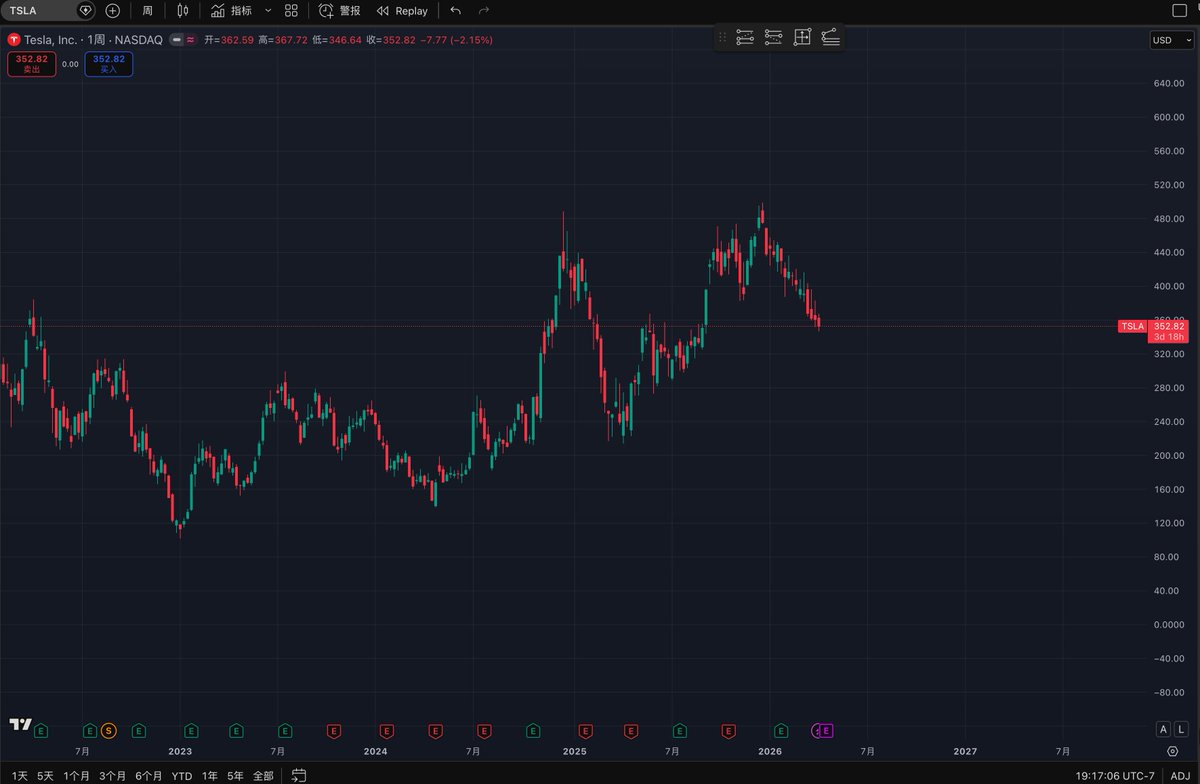This screenshot has width=1200, height=784.
Task: Click the Tesla, Inc. chart legend title
Action: (x=51, y=39)
